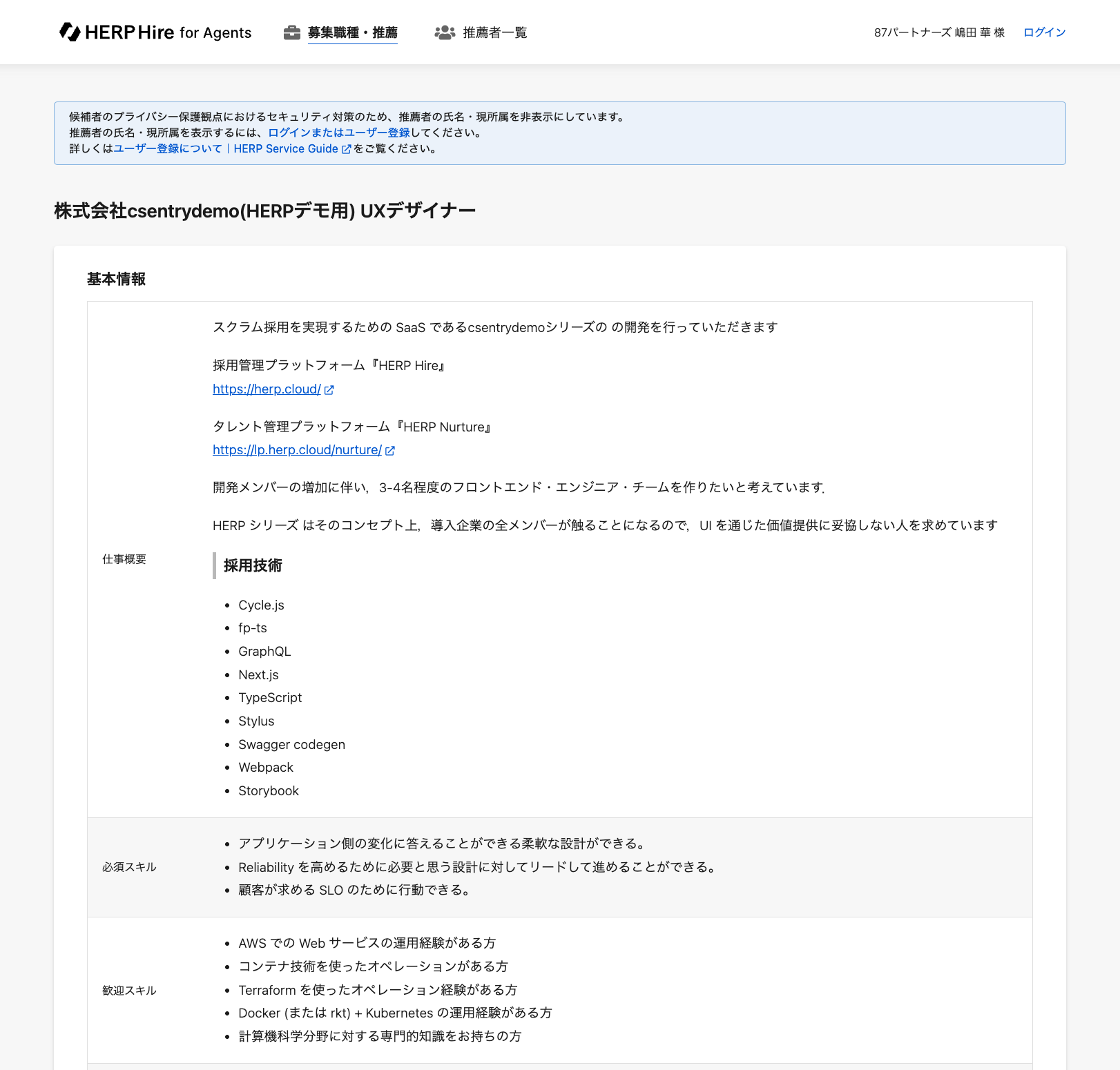The image size is (1120, 1070).
Task: Click the people icon for 推薦者一覧
Action: tap(445, 32)
